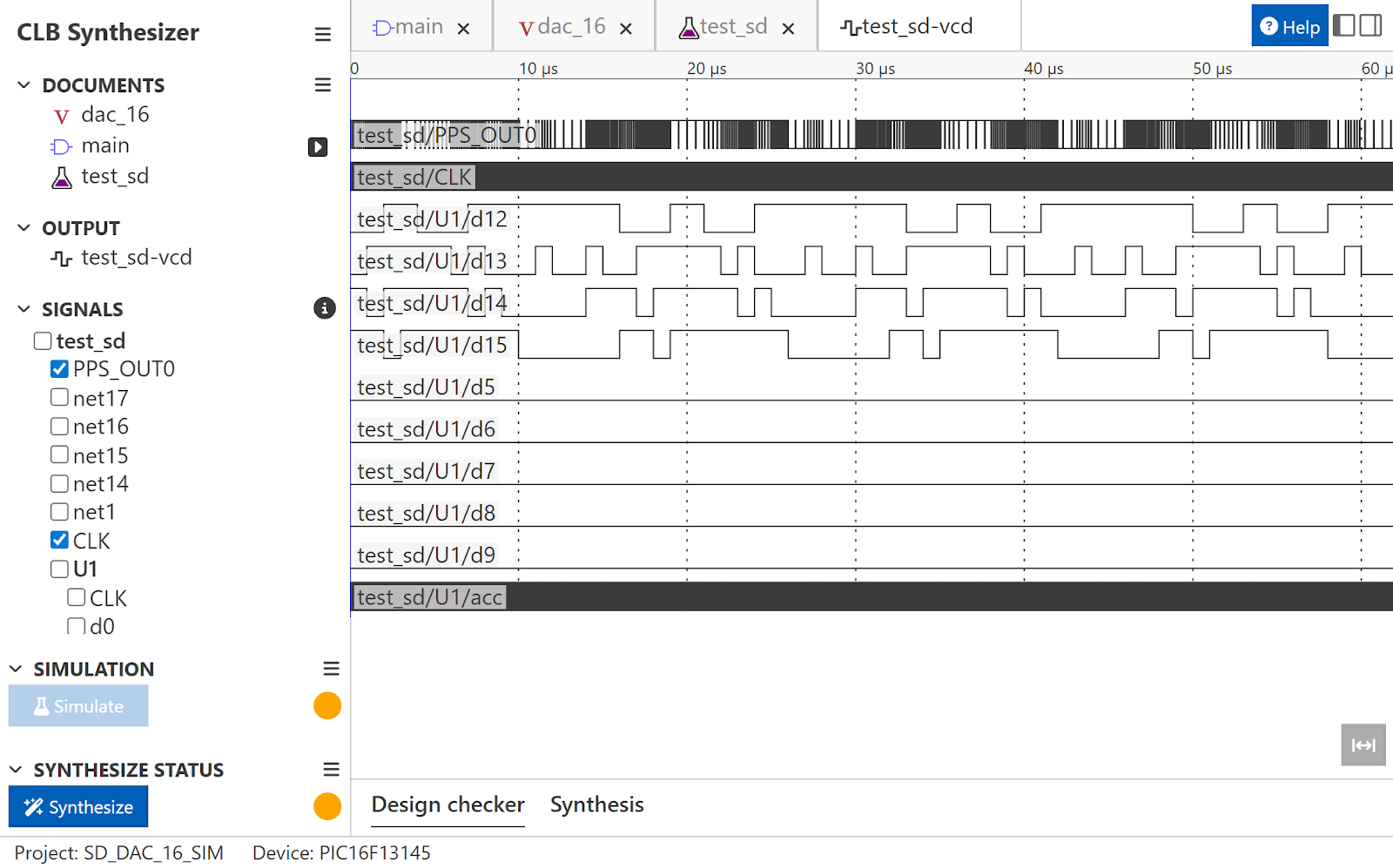
Task: Switch to the dac_16 tab
Action: pos(562,27)
